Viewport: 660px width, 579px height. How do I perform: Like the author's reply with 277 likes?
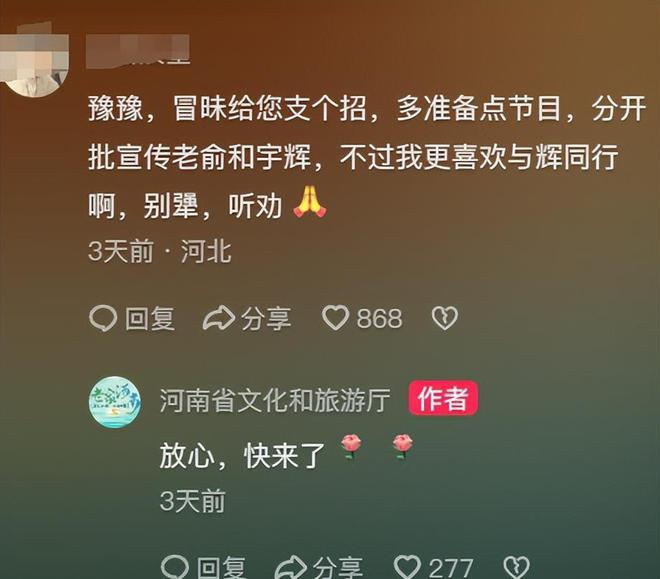point(407,567)
